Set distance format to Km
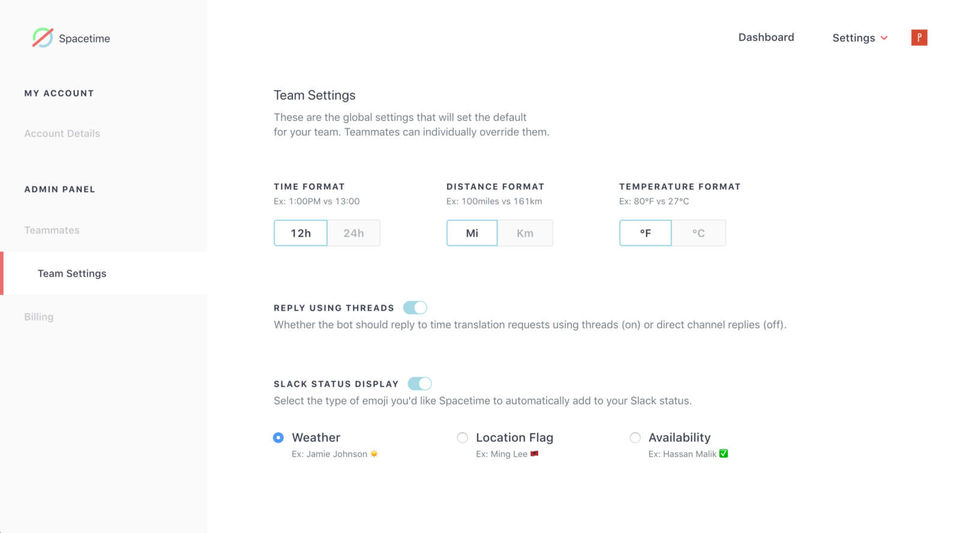Viewport: 960px width, 533px height. pos(525,233)
